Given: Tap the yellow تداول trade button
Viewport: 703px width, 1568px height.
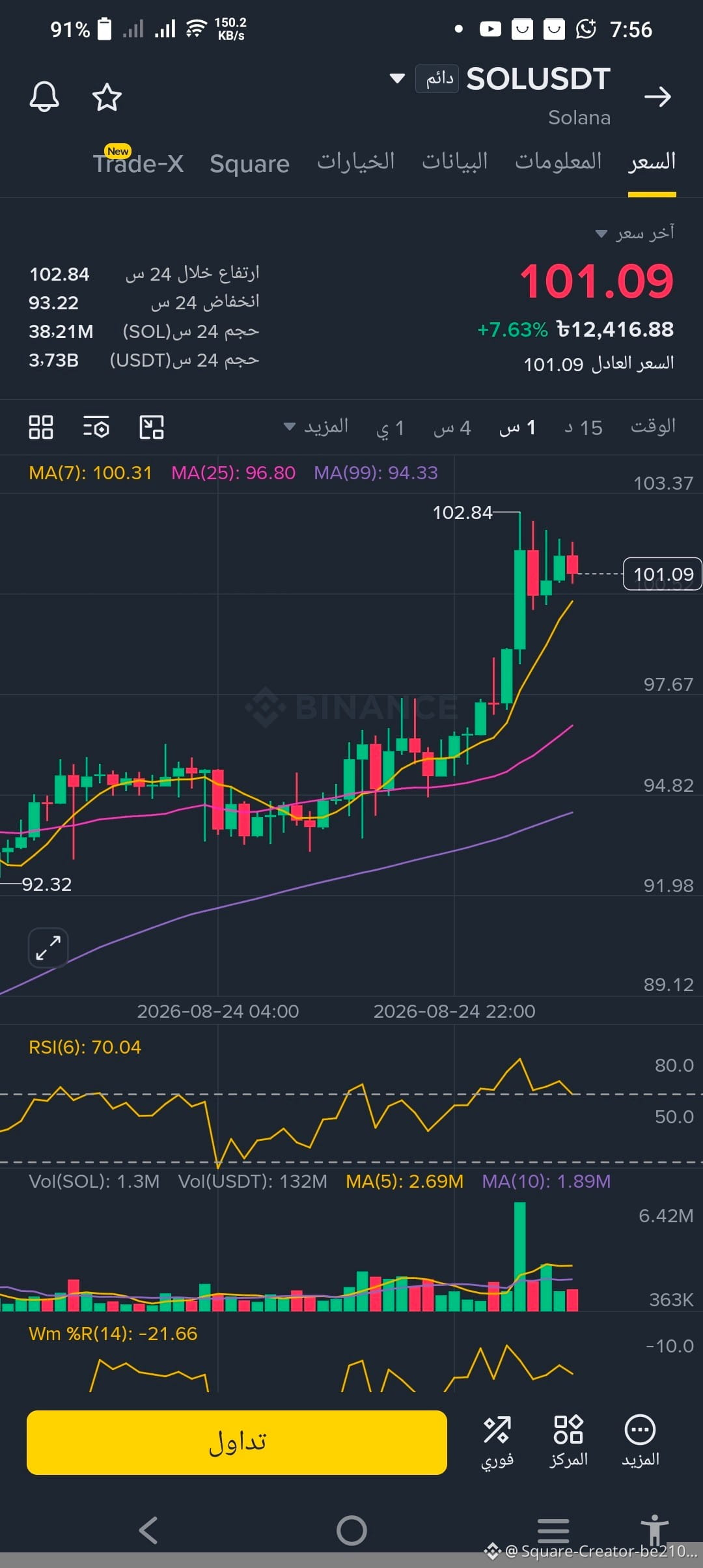Looking at the screenshot, I should [x=237, y=1442].
